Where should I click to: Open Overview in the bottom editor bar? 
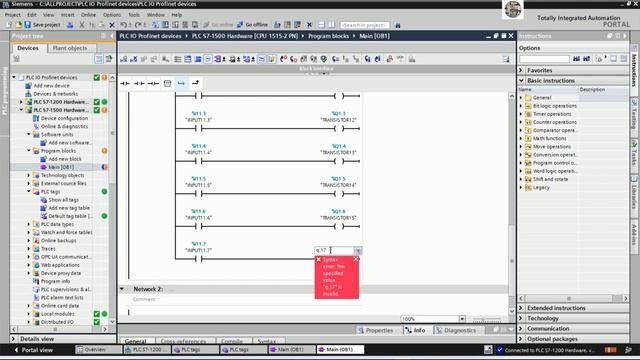pos(98,350)
